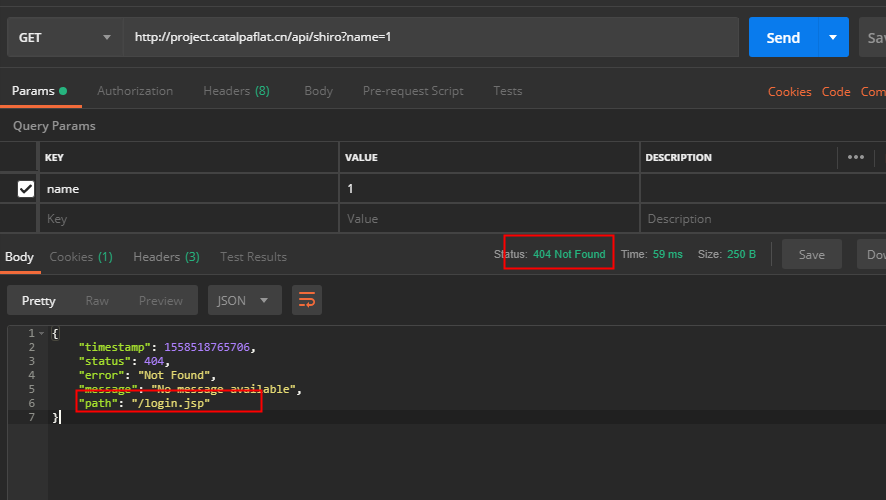Switch response view to Raw
Screen dimensions: 886x500
pyautogui.click(x=97, y=301)
